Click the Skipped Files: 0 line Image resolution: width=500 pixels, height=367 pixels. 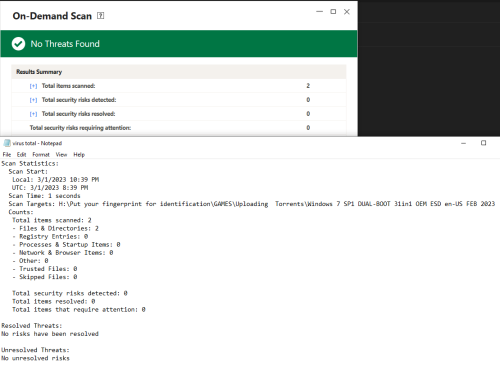tap(45, 277)
